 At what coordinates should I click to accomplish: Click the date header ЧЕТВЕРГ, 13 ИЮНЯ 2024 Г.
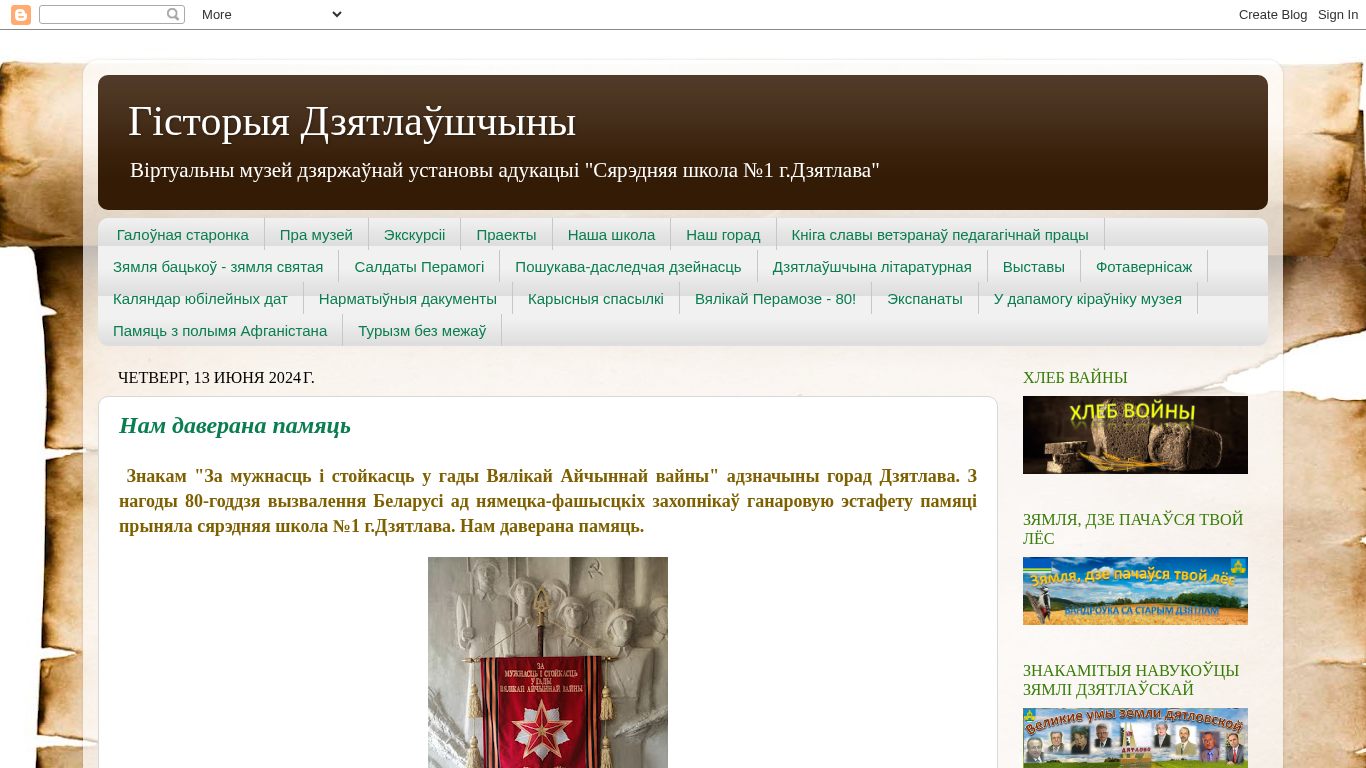pyautogui.click(x=216, y=378)
